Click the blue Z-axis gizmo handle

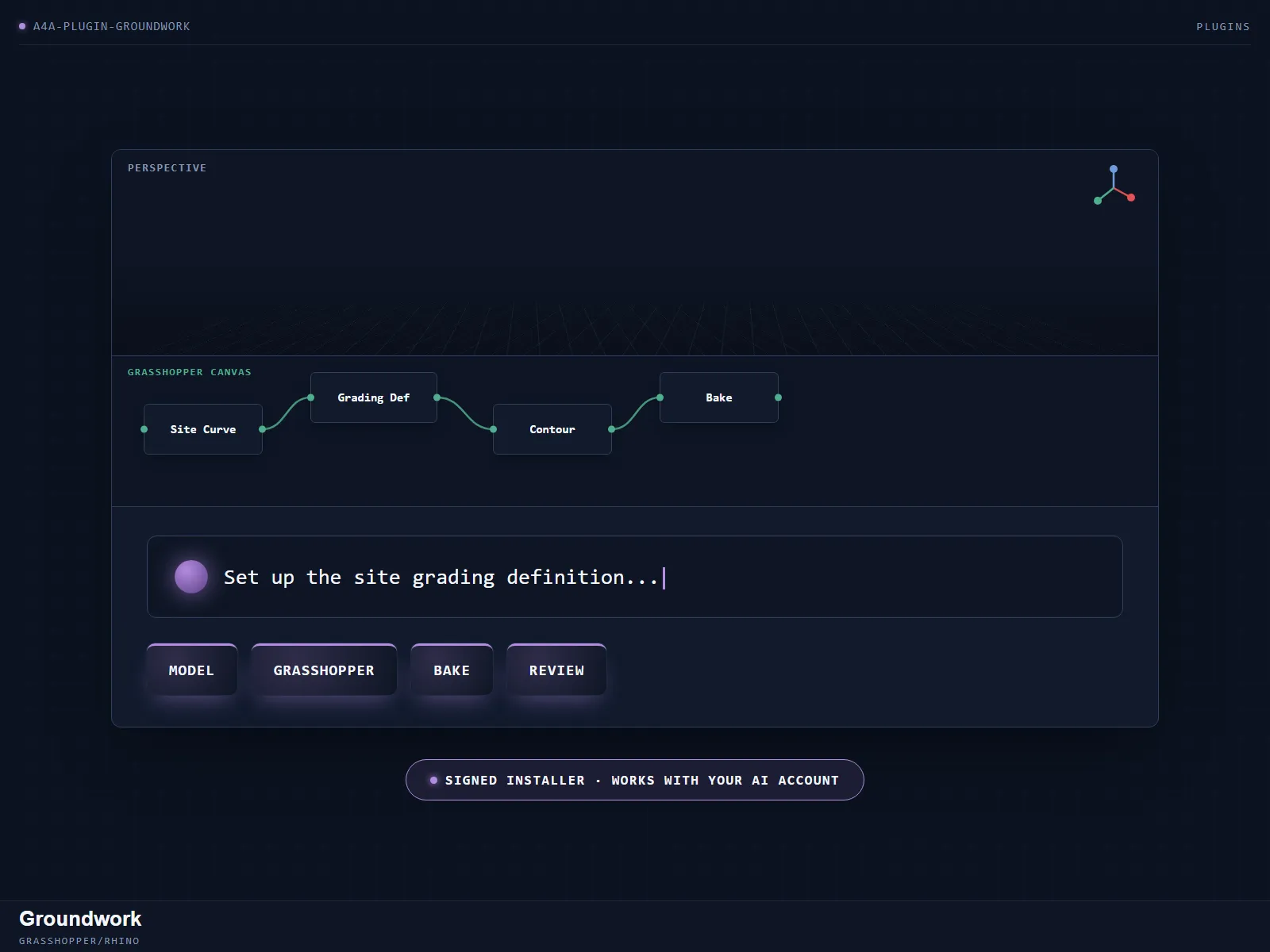point(1114,169)
